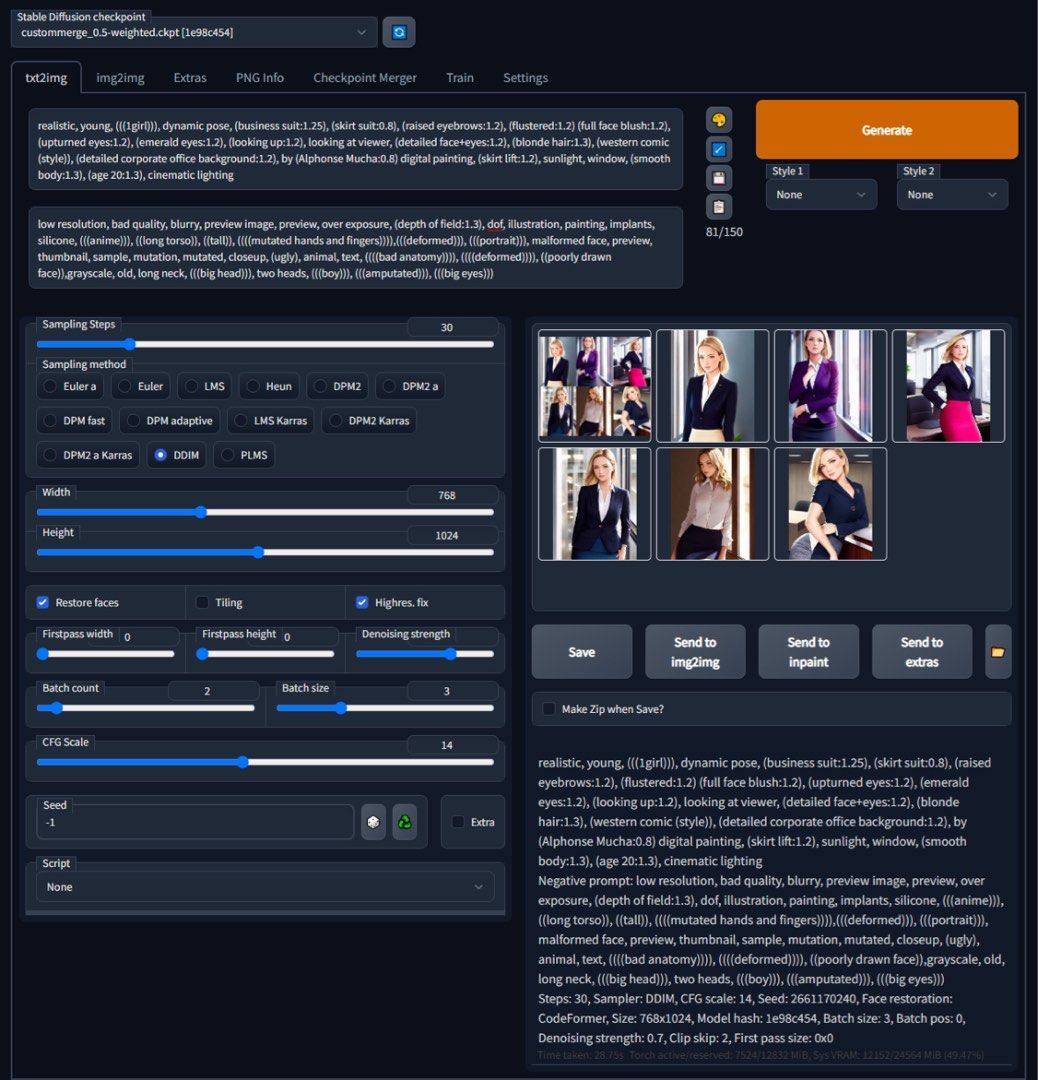Click the clipboard icon beside the prompt
The width and height of the screenshot is (1038, 1080).
click(x=718, y=207)
